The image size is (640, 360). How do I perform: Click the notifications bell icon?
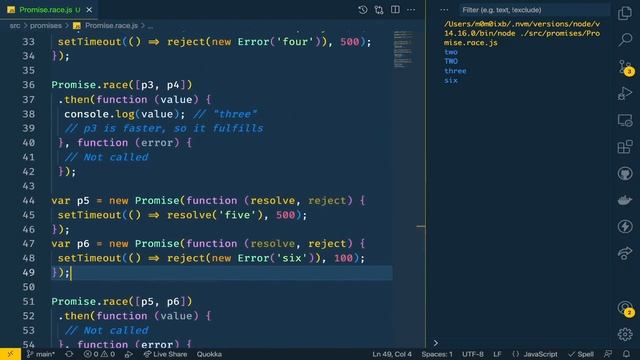[626, 354]
